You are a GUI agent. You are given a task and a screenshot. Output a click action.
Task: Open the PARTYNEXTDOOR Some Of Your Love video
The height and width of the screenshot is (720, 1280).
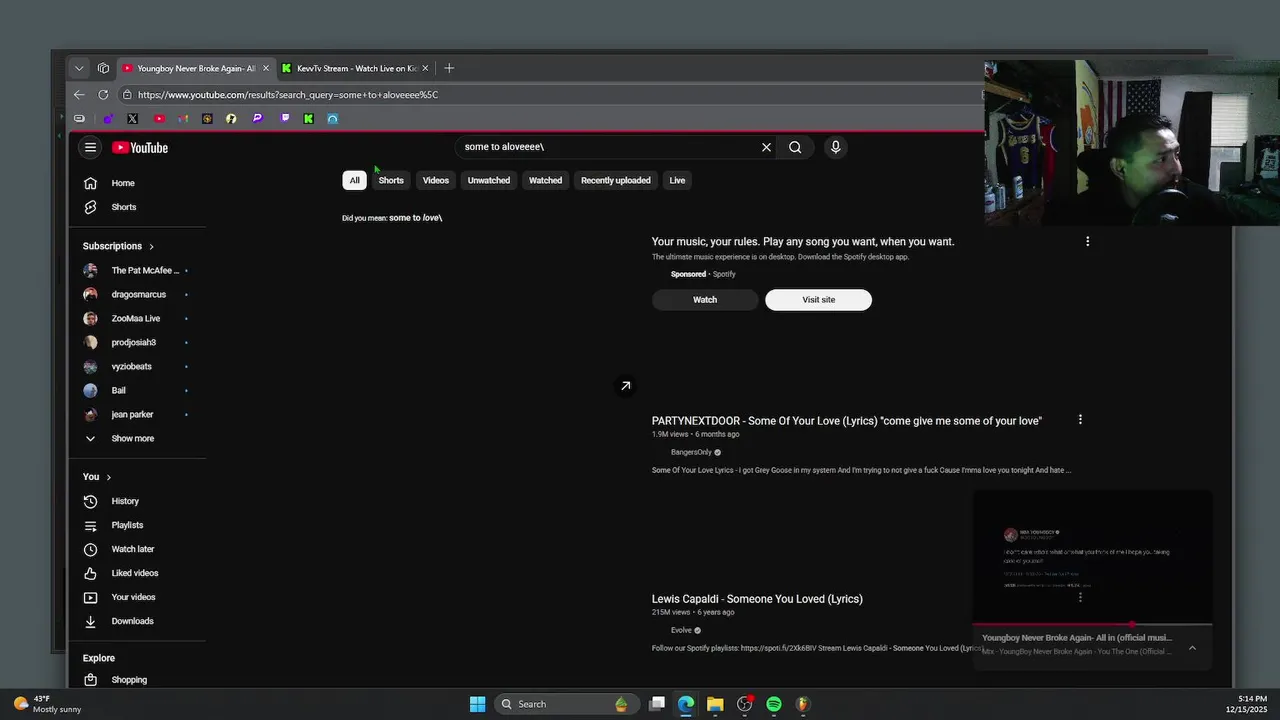[x=847, y=421]
